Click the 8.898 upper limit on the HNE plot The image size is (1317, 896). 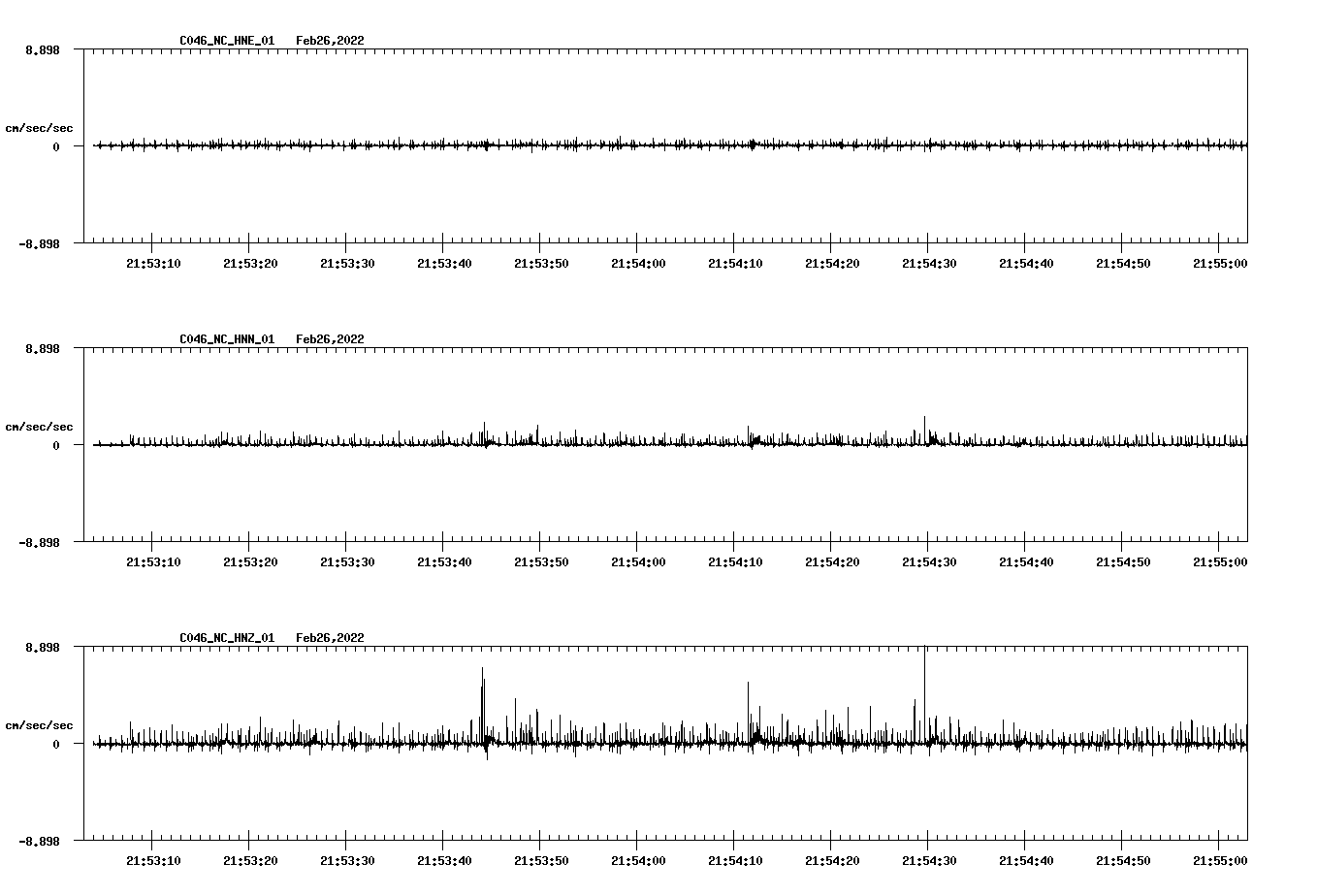coord(42,49)
